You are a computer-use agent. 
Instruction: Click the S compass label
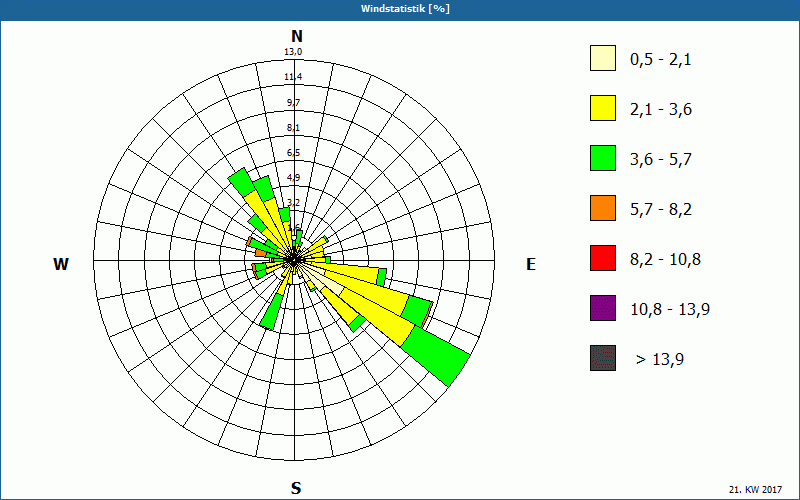[296, 488]
